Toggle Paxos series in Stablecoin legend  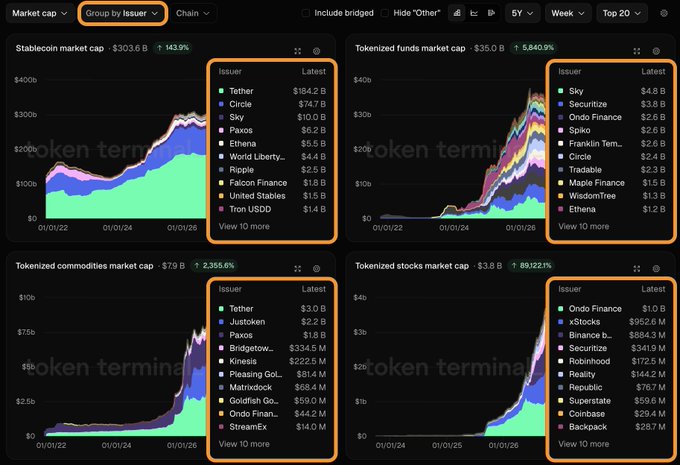pyautogui.click(x=272, y=130)
